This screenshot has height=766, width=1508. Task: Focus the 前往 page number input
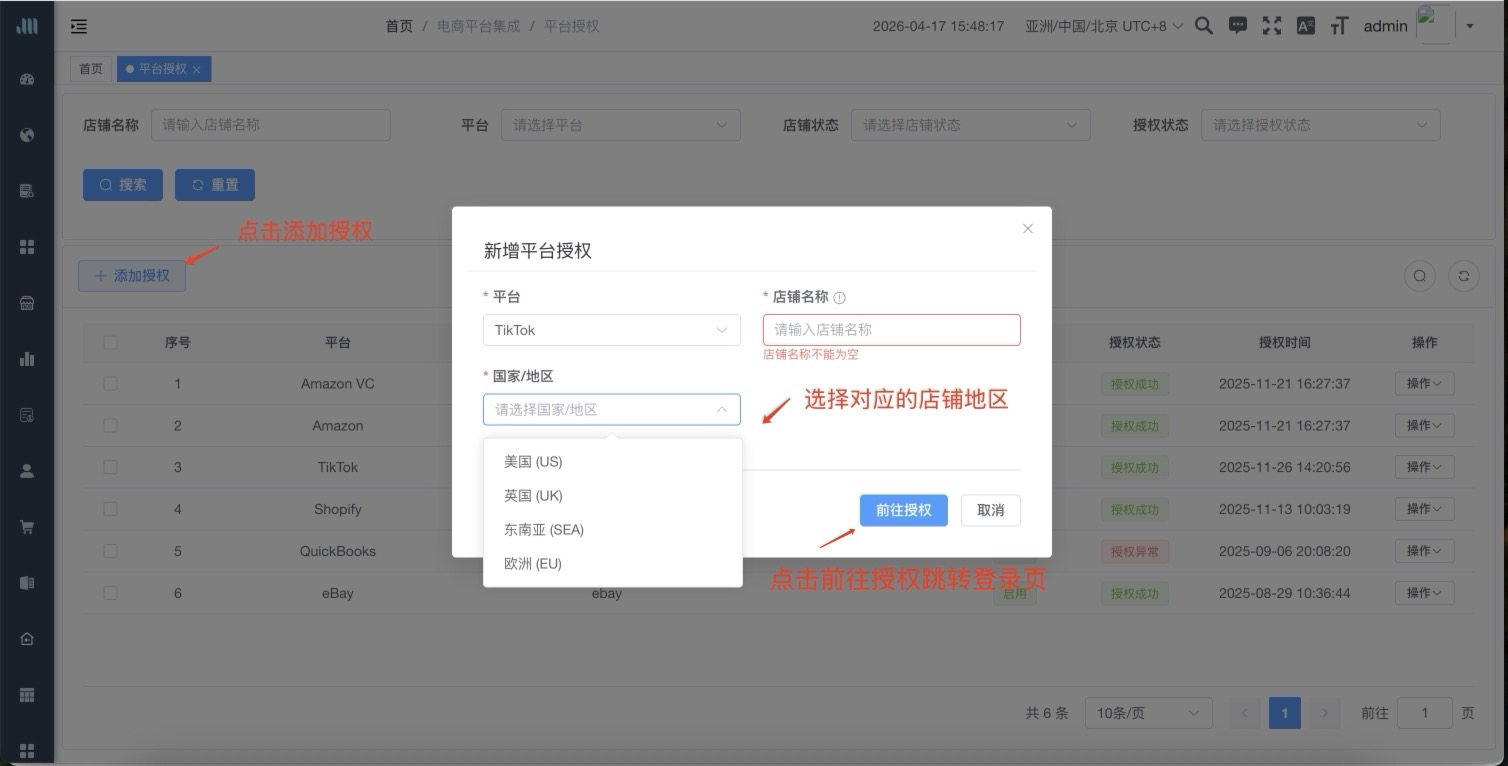pos(1424,713)
